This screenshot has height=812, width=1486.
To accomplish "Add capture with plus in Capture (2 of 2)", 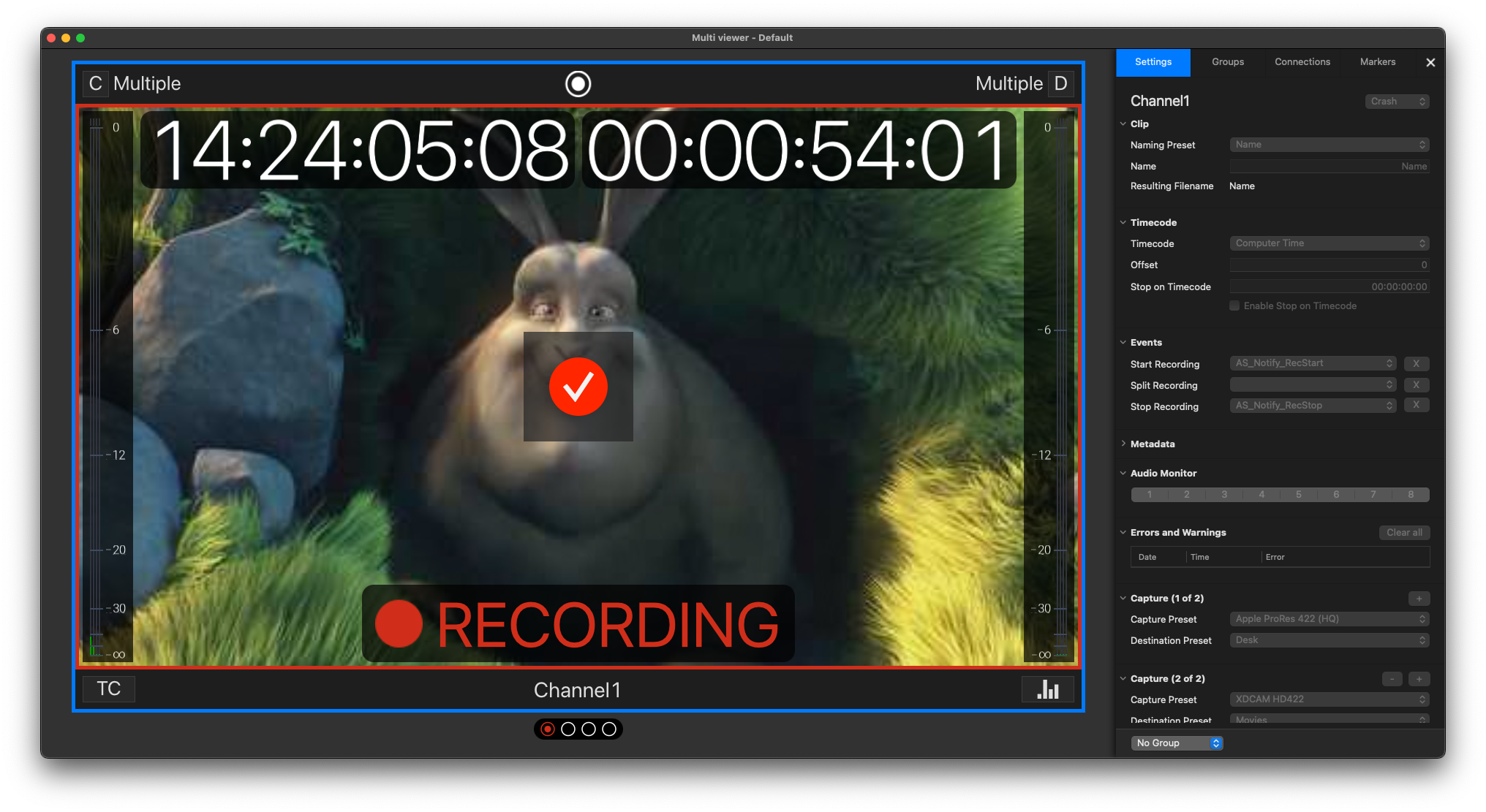I will pyautogui.click(x=1419, y=679).
